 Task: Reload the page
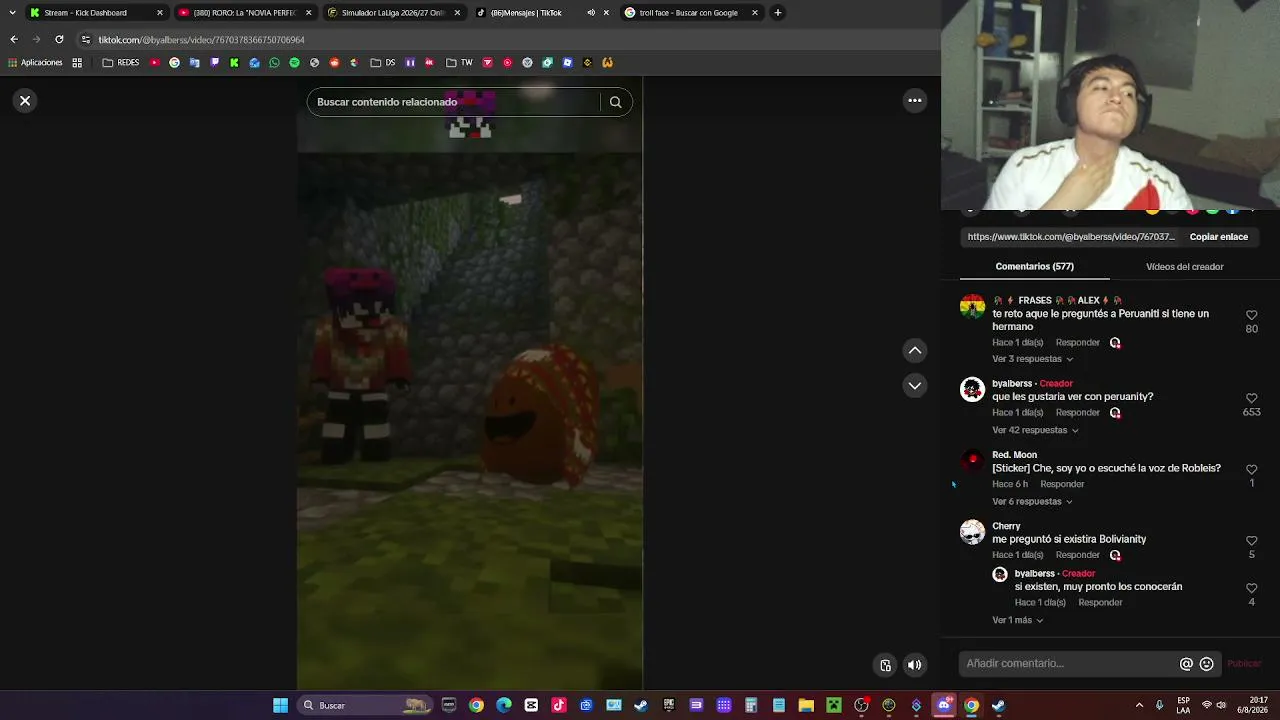click(x=59, y=40)
